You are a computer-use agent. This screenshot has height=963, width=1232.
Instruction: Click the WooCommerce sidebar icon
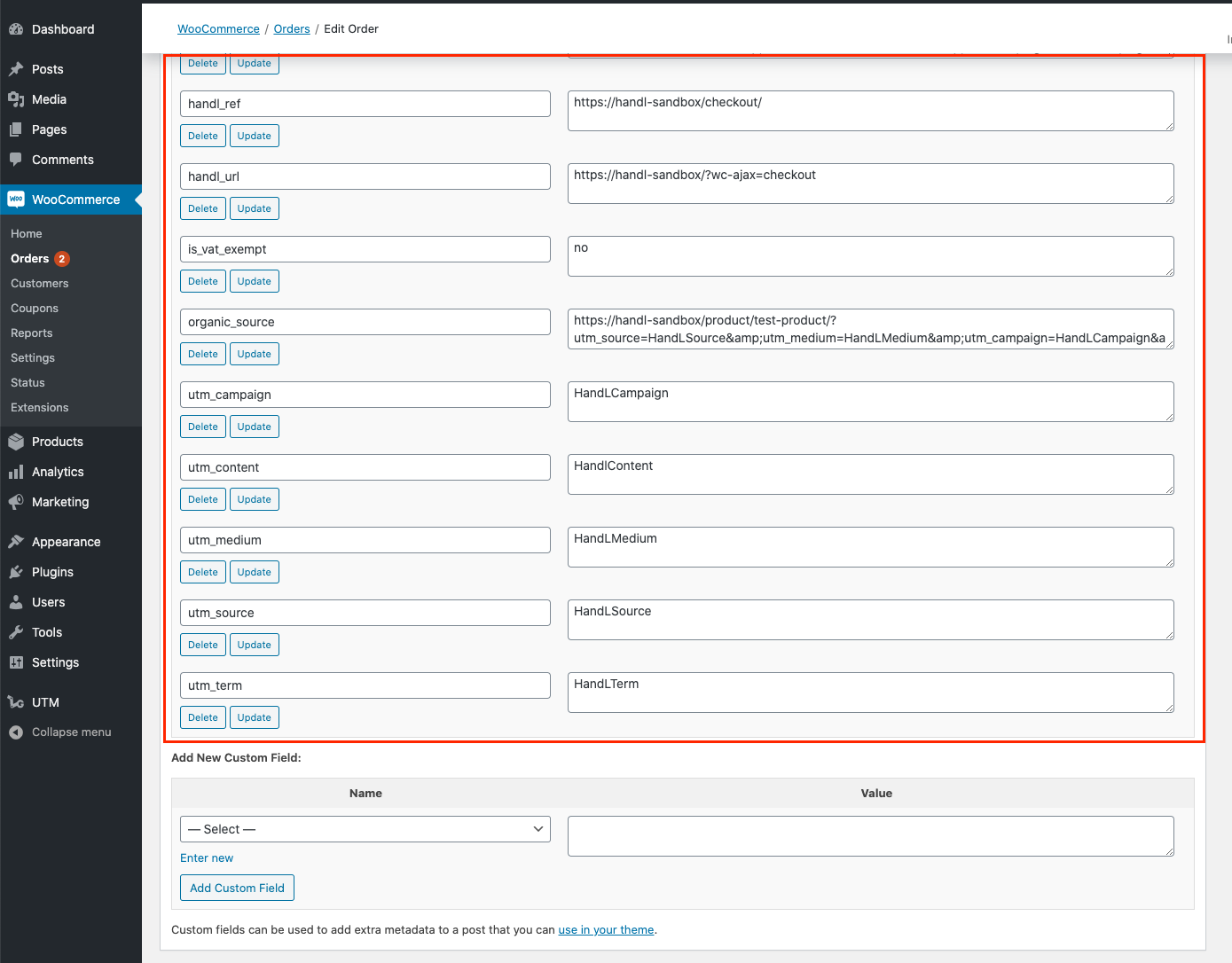[17, 199]
